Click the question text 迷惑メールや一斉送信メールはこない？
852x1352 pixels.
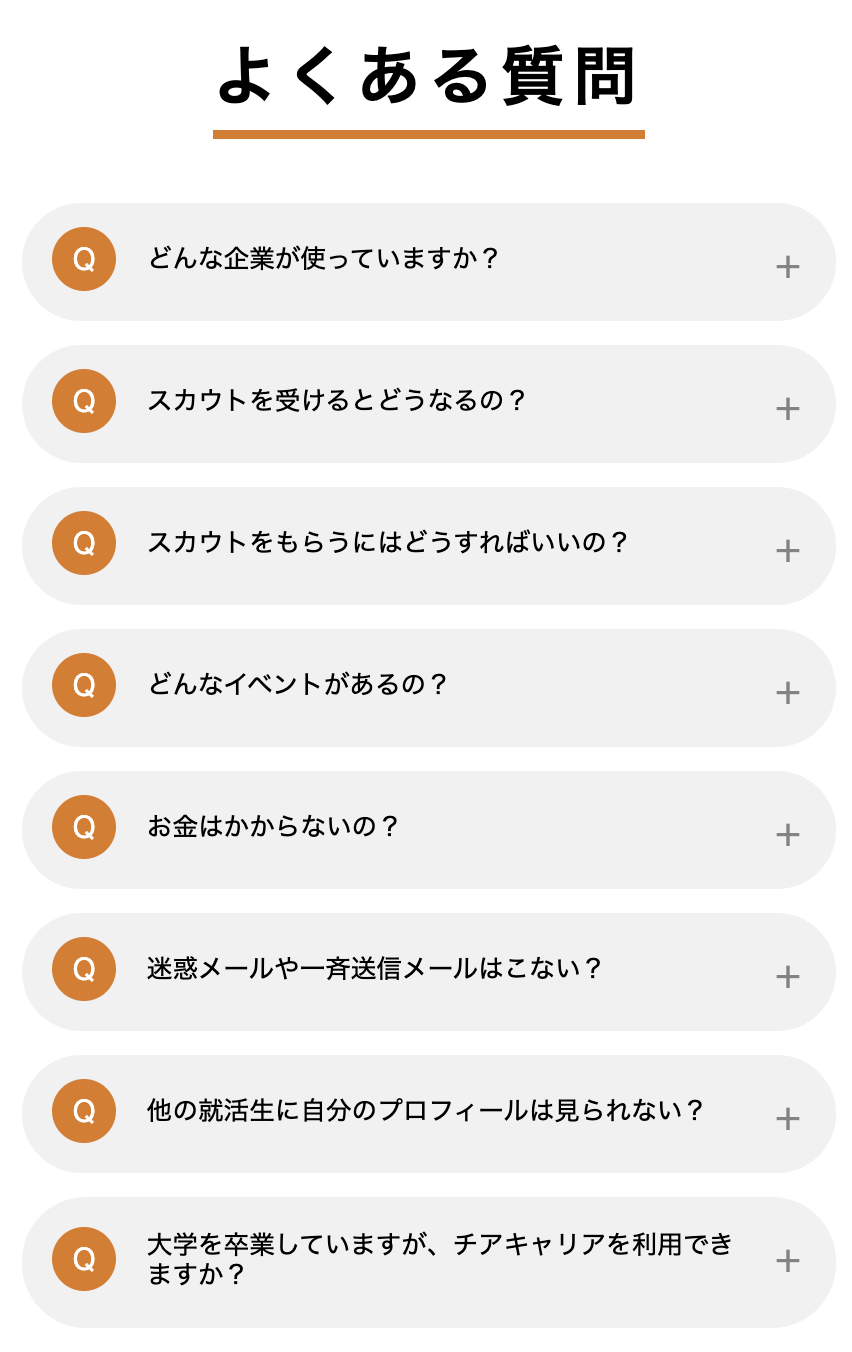375,969
